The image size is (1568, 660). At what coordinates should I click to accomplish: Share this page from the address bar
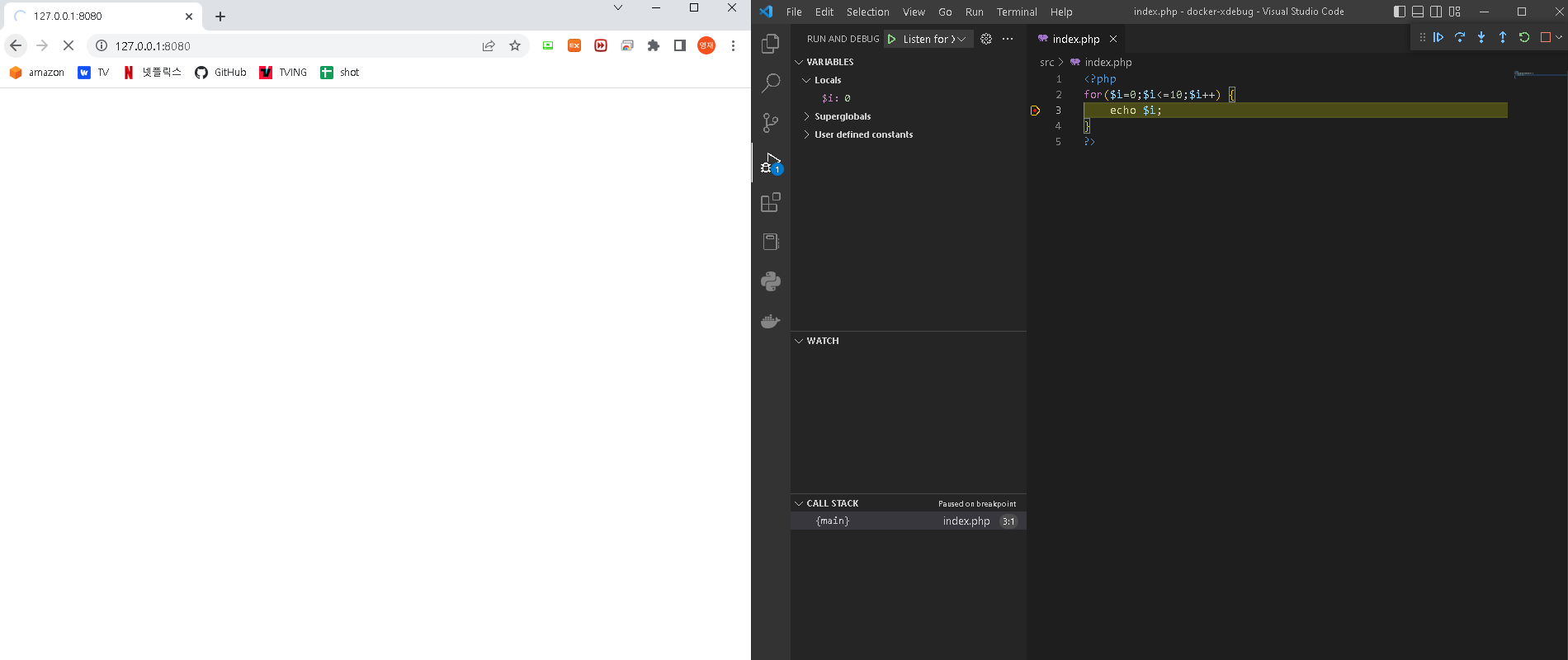pos(489,46)
